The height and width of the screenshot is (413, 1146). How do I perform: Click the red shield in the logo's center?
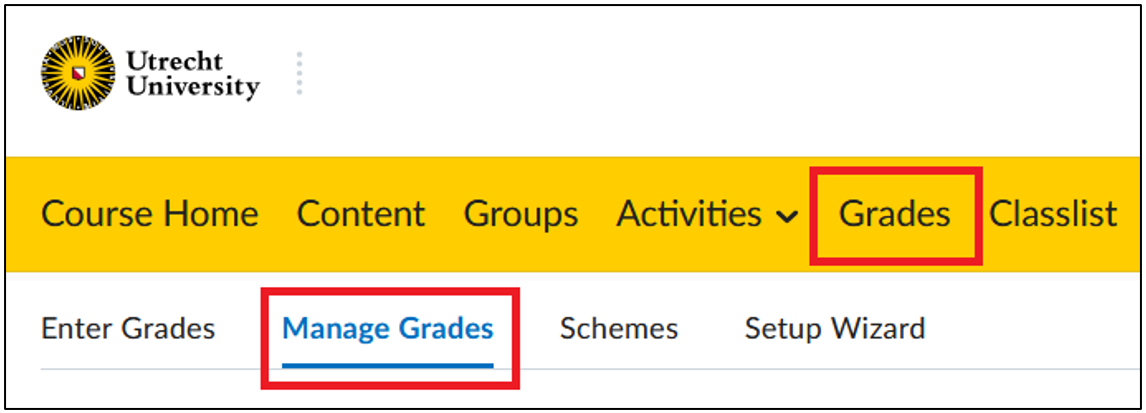point(78,72)
